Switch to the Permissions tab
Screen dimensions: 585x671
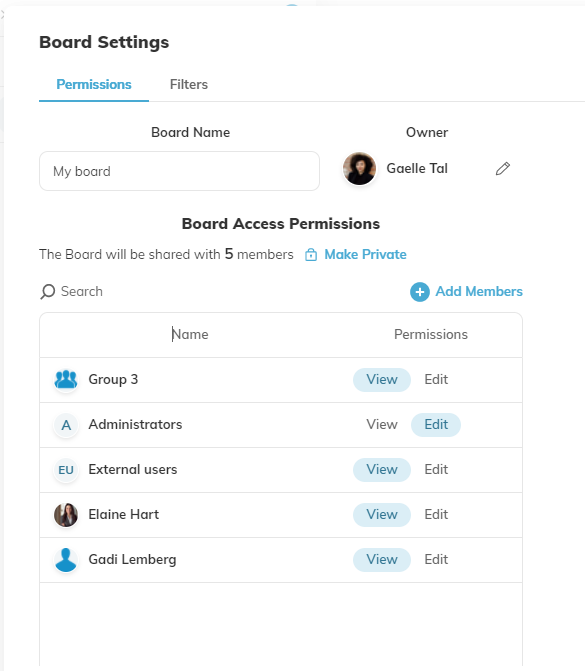[x=94, y=84]
